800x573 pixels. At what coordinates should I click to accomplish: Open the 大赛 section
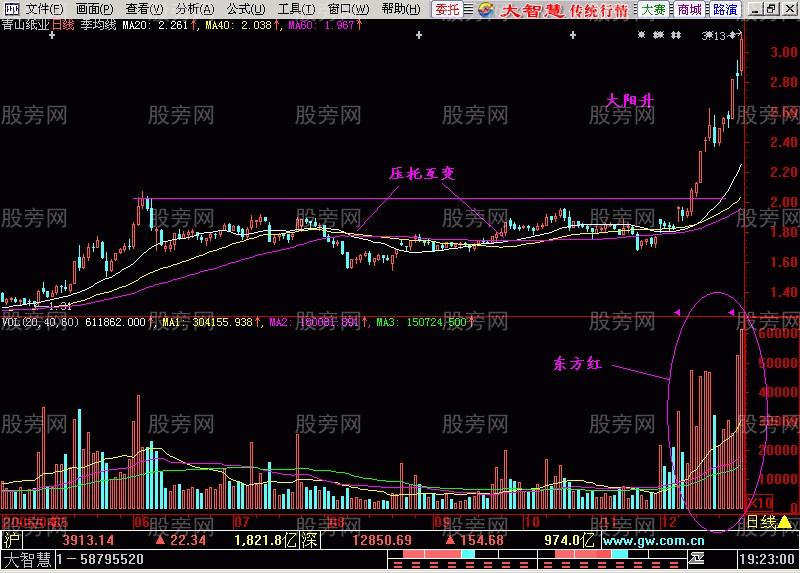pyautogui.click(x=653, y=9)
